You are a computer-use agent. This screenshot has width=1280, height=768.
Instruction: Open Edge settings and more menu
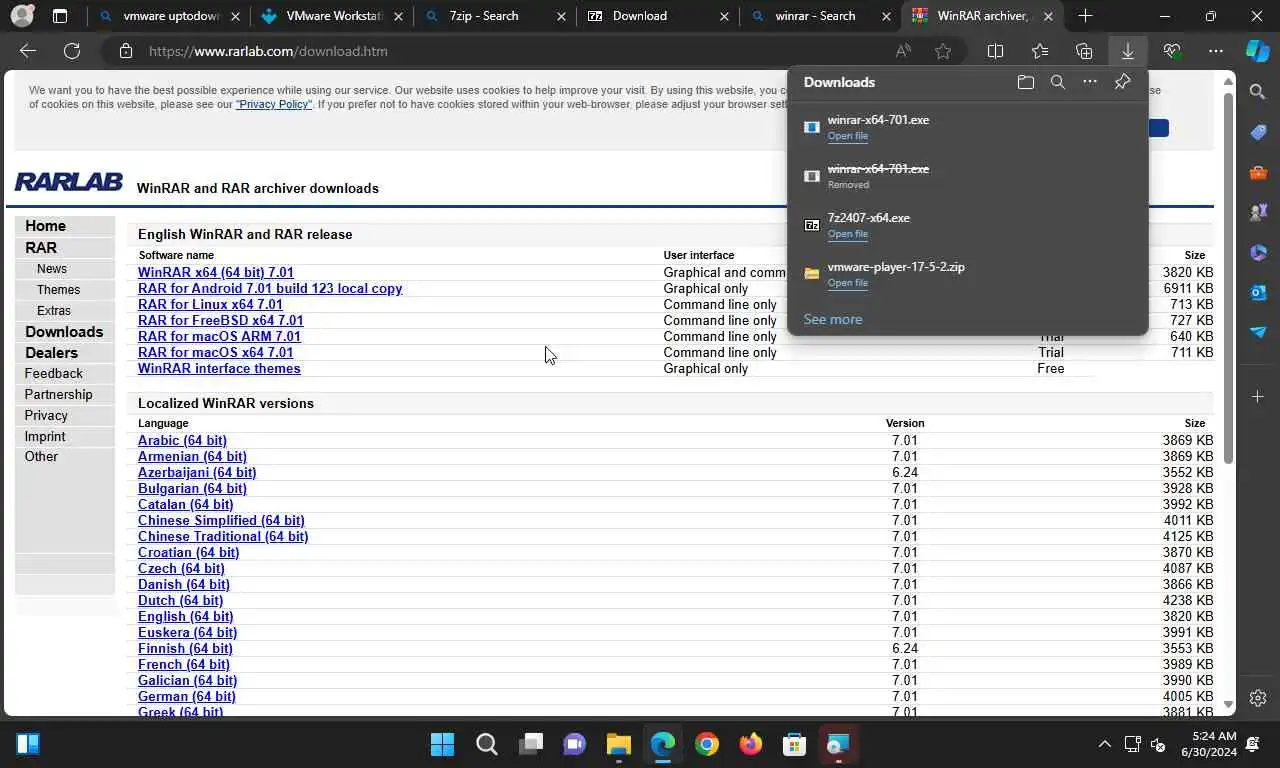(x=1216, y=51)
